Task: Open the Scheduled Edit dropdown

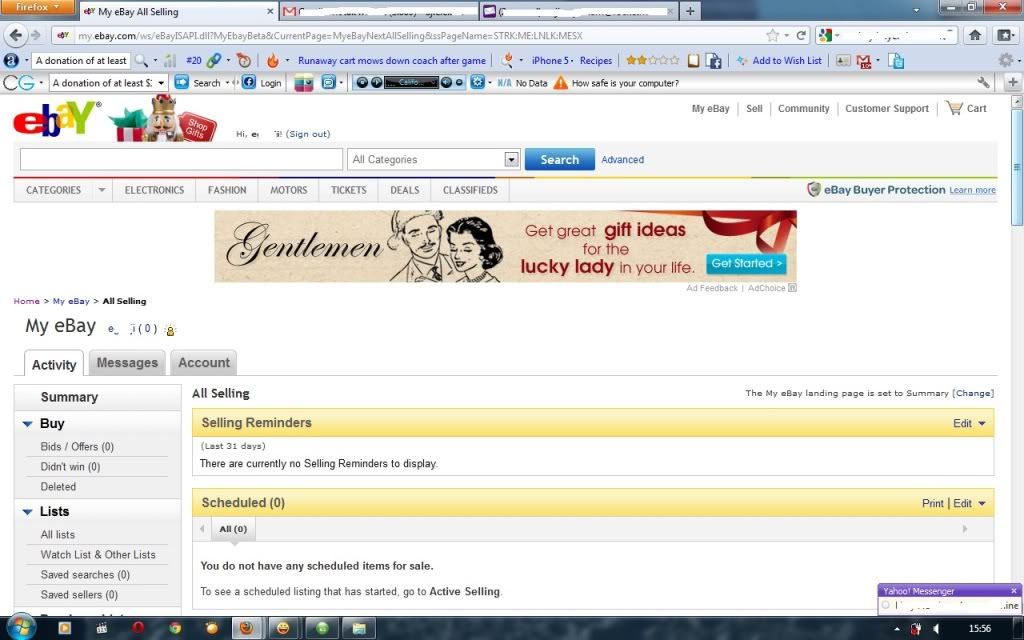Action: 970,504
